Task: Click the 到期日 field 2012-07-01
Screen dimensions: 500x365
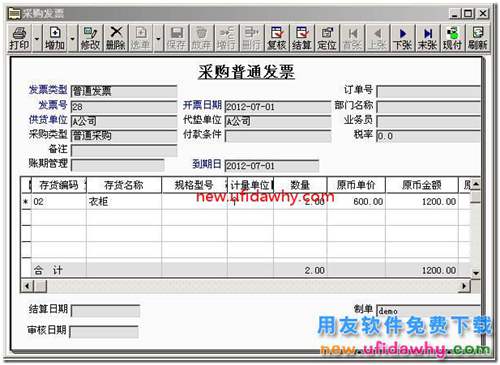Action: [272, 165]
